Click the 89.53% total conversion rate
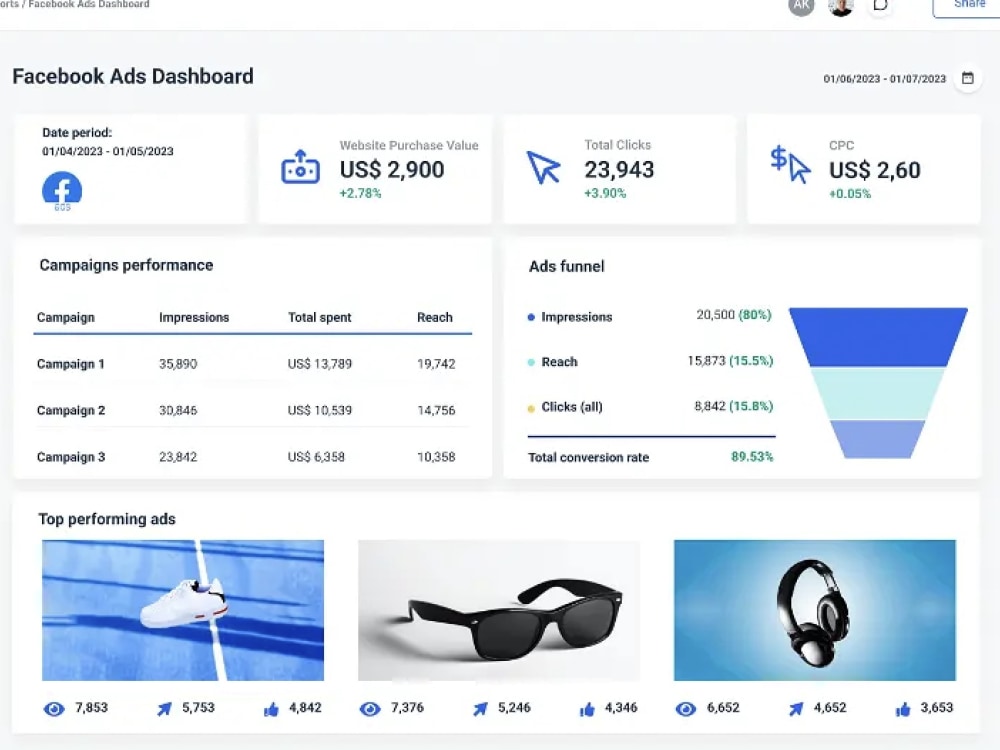 click(752, 457)
